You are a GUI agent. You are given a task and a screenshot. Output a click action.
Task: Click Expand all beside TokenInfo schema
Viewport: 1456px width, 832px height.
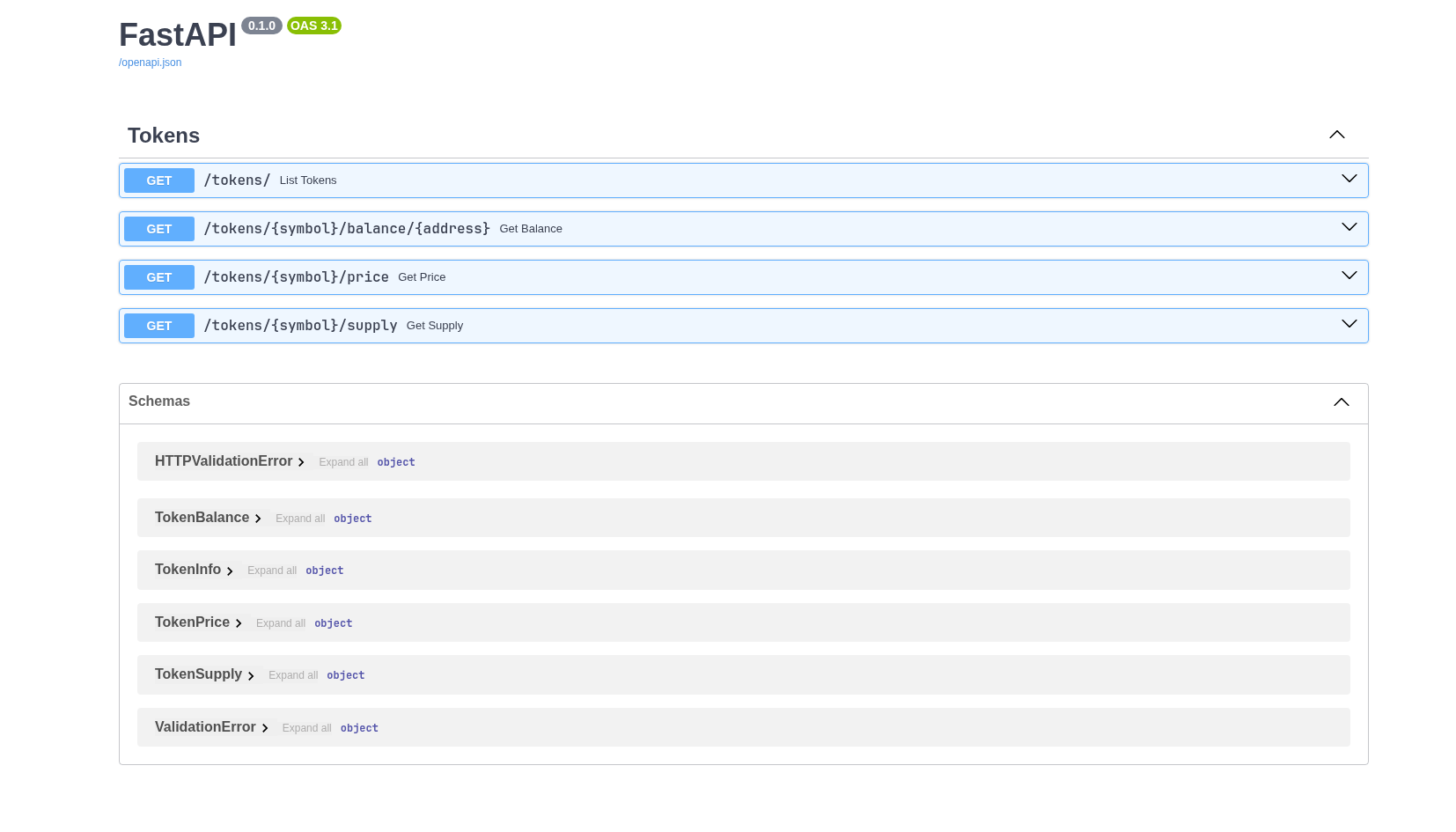(x=272, y=571)
